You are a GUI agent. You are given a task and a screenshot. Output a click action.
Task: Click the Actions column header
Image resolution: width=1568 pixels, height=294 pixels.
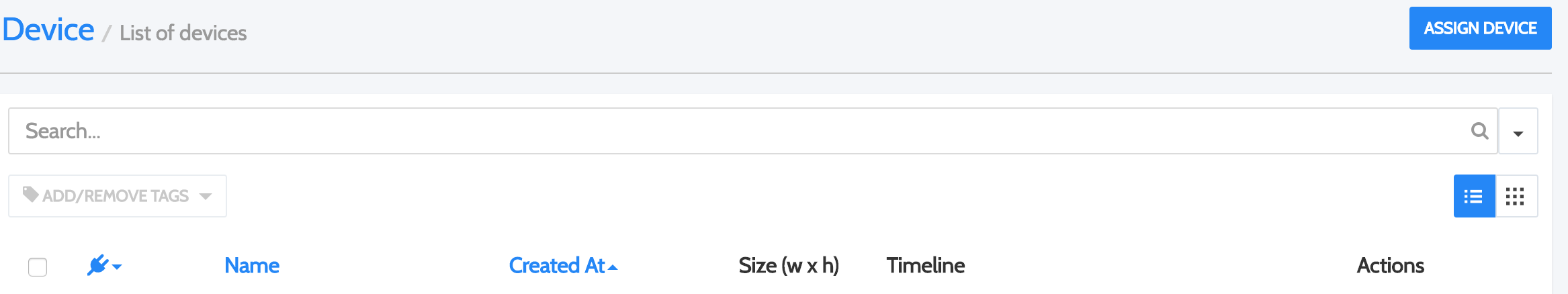[1391, 266]
